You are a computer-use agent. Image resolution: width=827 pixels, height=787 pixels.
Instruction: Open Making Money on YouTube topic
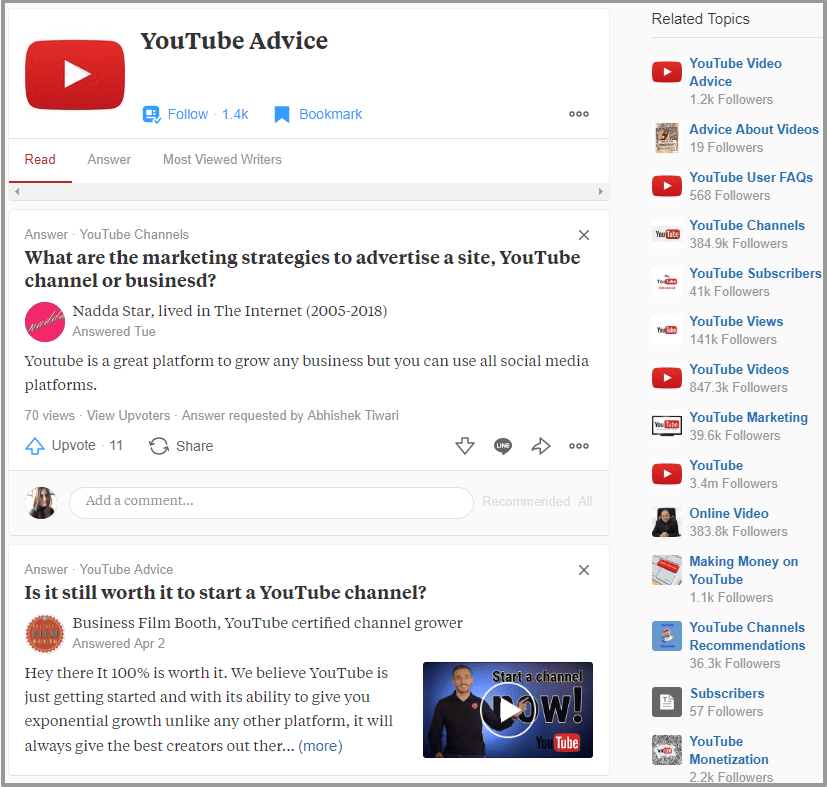click(744, 570)
